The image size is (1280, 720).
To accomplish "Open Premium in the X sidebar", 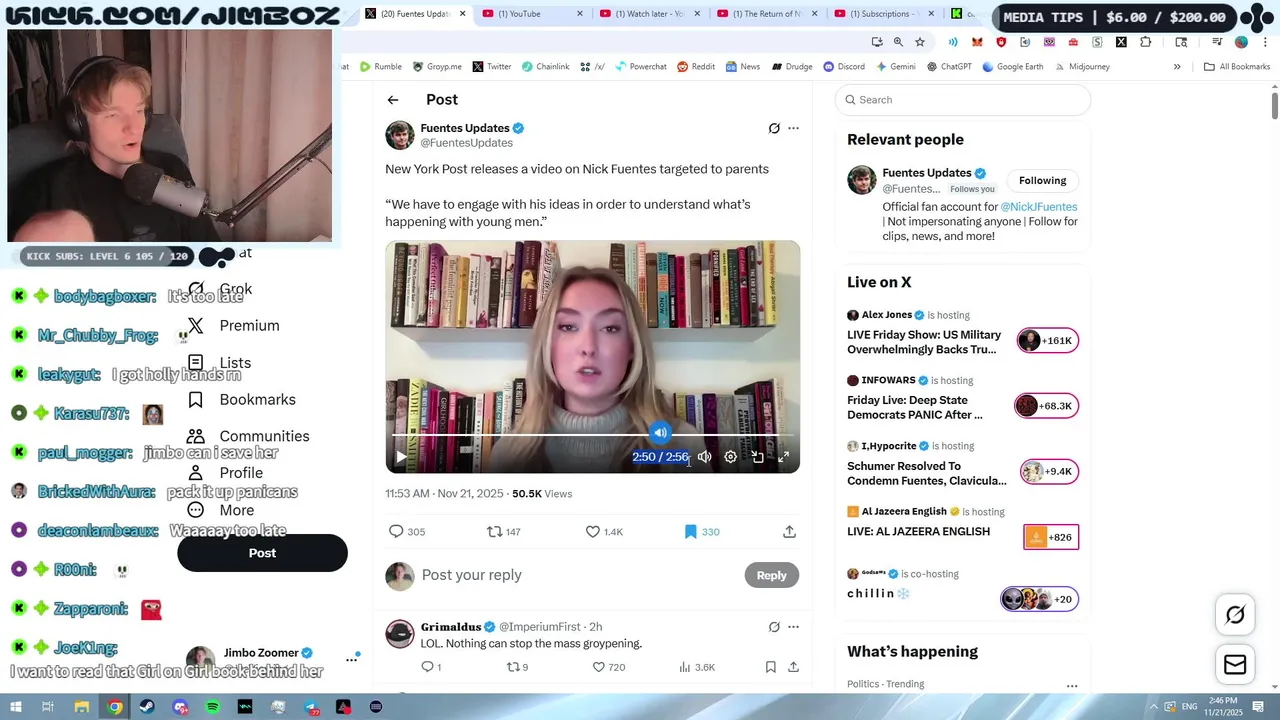I will tap(234, 326).
